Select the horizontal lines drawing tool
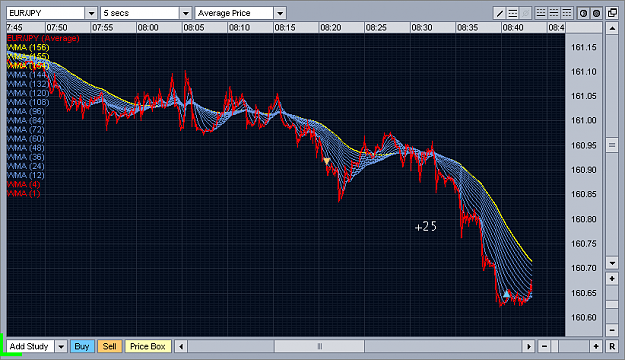The image size is (625, 360). (513, 13)
